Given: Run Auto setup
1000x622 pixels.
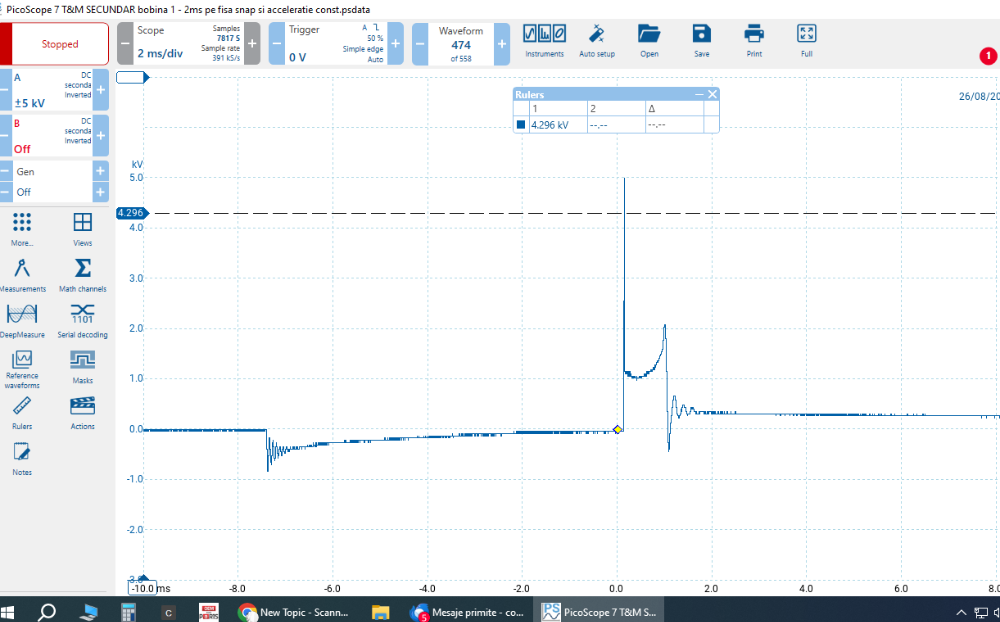Looking at the screenshot, I should (x=597, y=40).
